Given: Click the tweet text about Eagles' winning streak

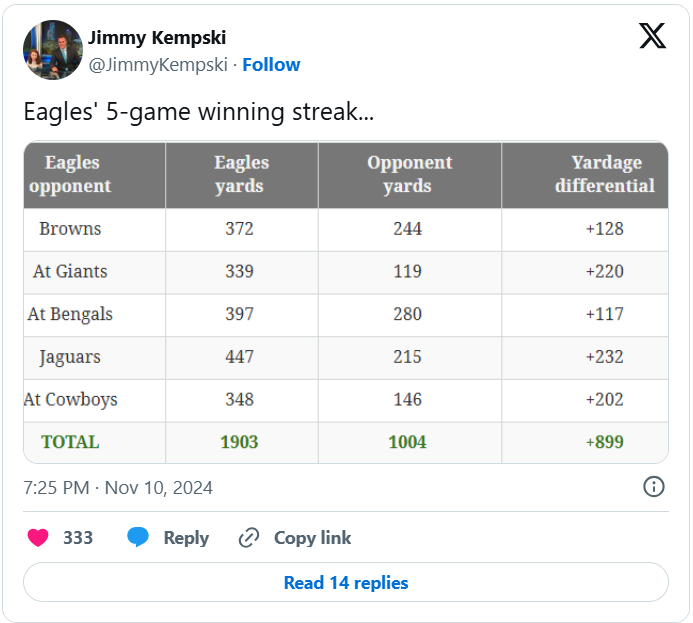Looking at the screenshot, I should [x=199, y=112].
